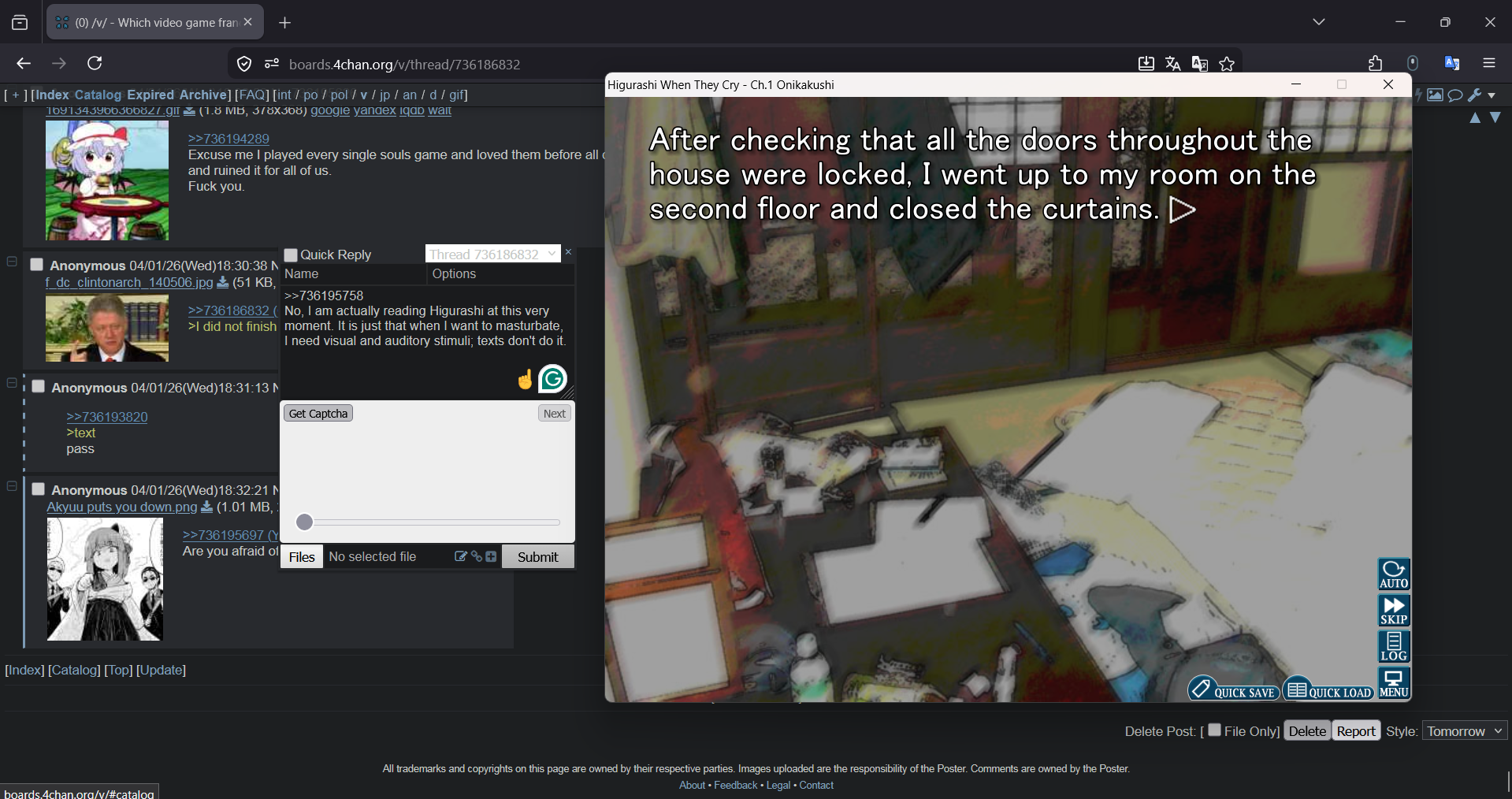1512x799 pixels.
Task: Open the site permissions icon beside the URL
Action: click(272, 64)
